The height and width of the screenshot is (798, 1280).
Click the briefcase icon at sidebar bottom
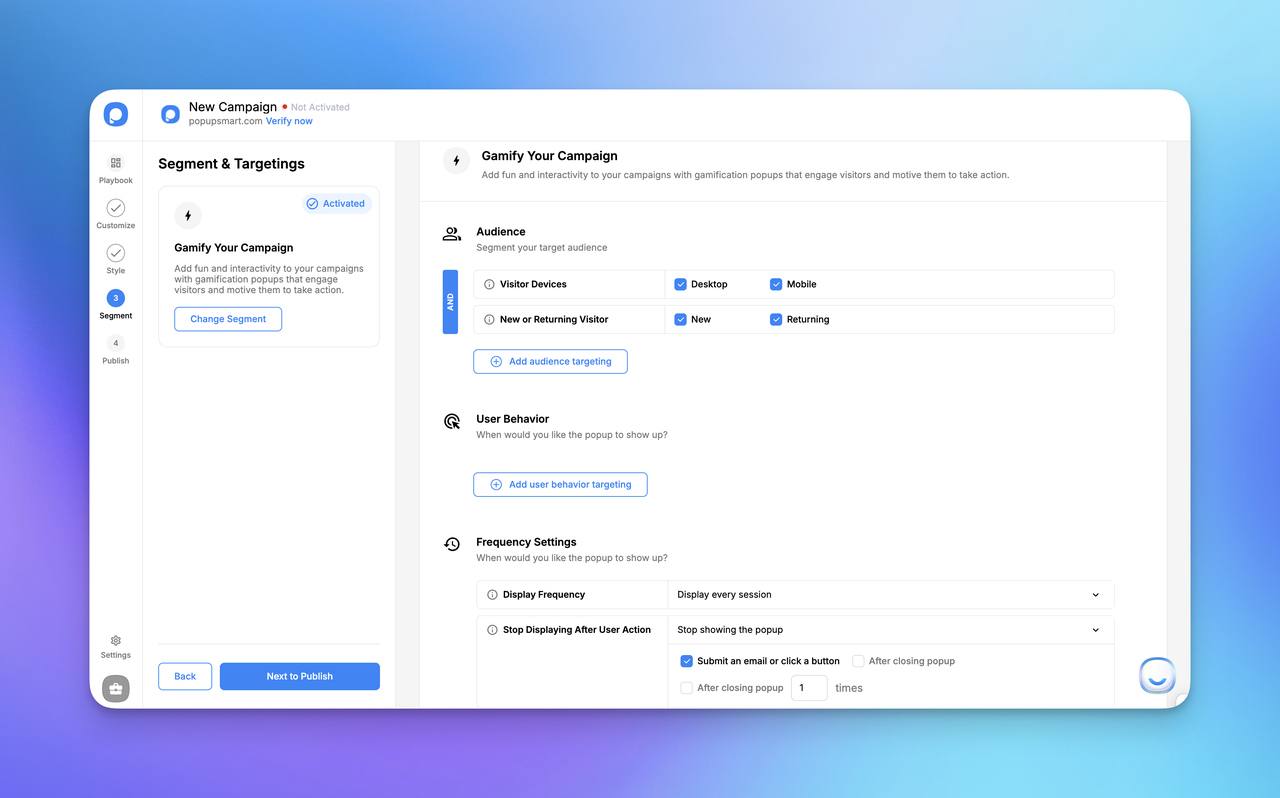pos(116,689)
